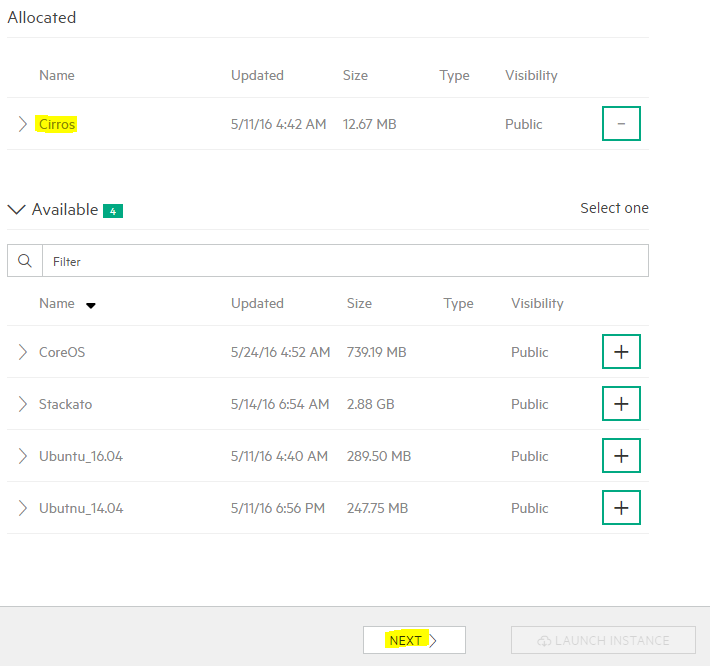Sort Available images by Size column

coord(359,303)
